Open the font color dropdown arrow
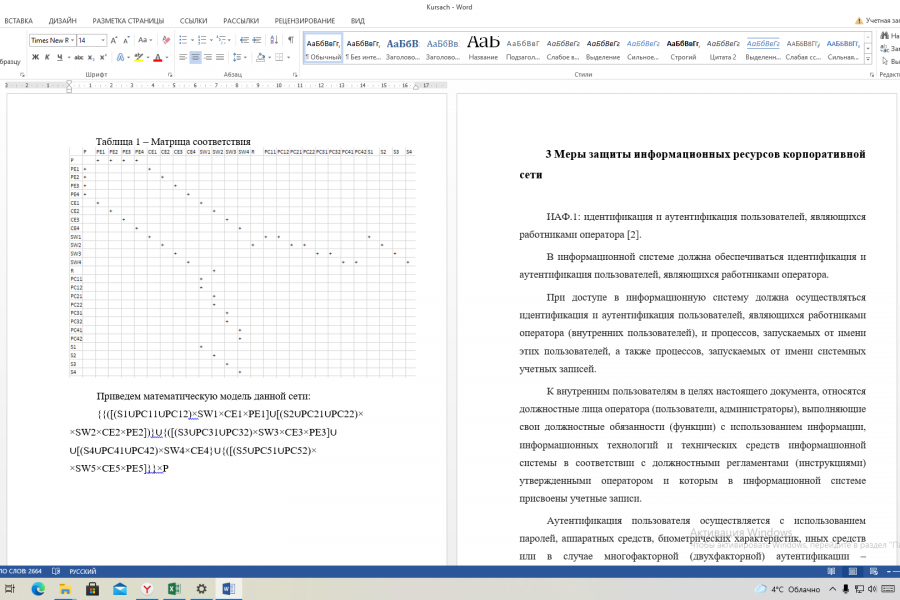This screenshot has height=600, width=900. pyautogui.click(x=167, y=57)
